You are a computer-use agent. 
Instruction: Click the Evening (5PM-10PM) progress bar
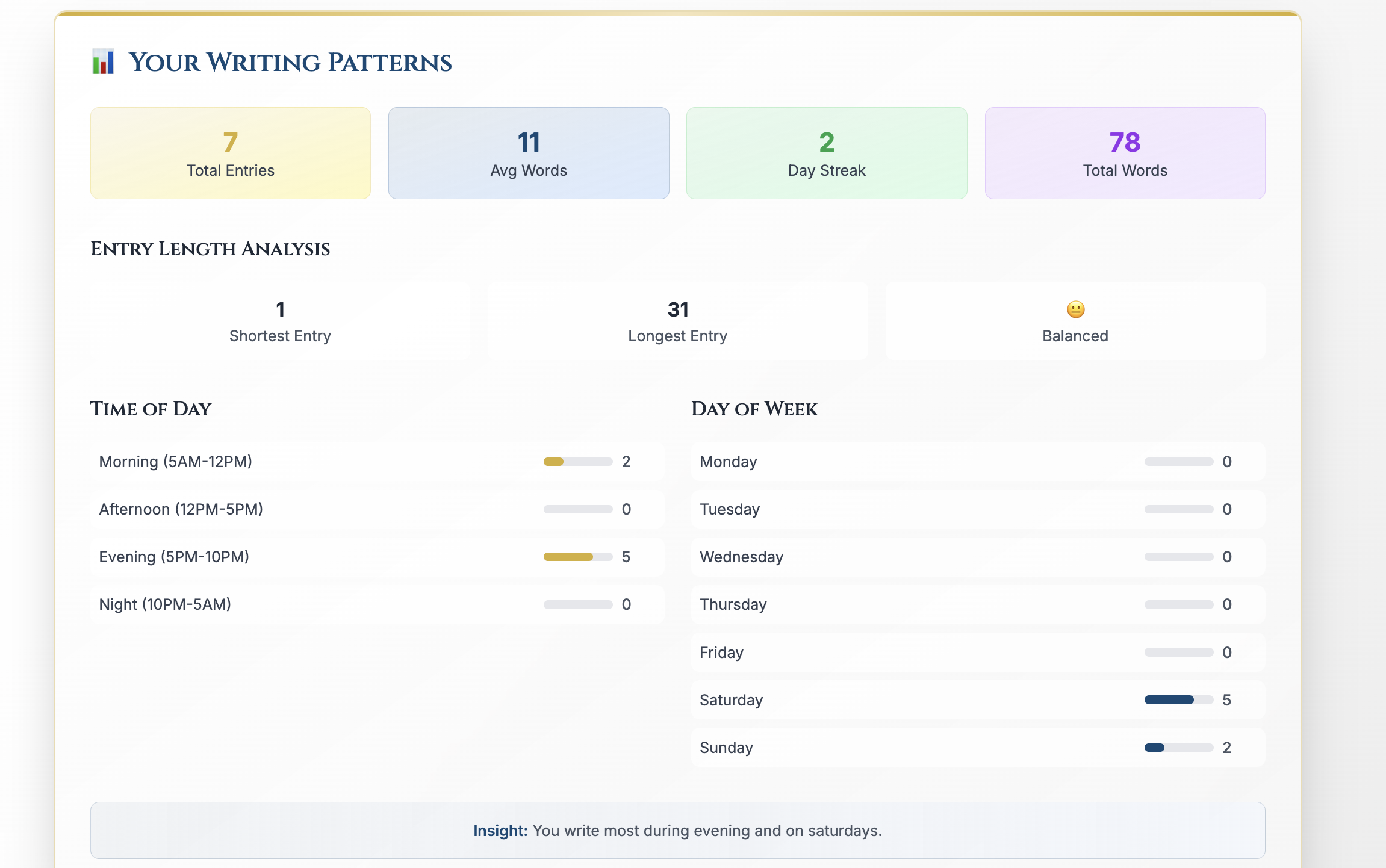point(577,557)
